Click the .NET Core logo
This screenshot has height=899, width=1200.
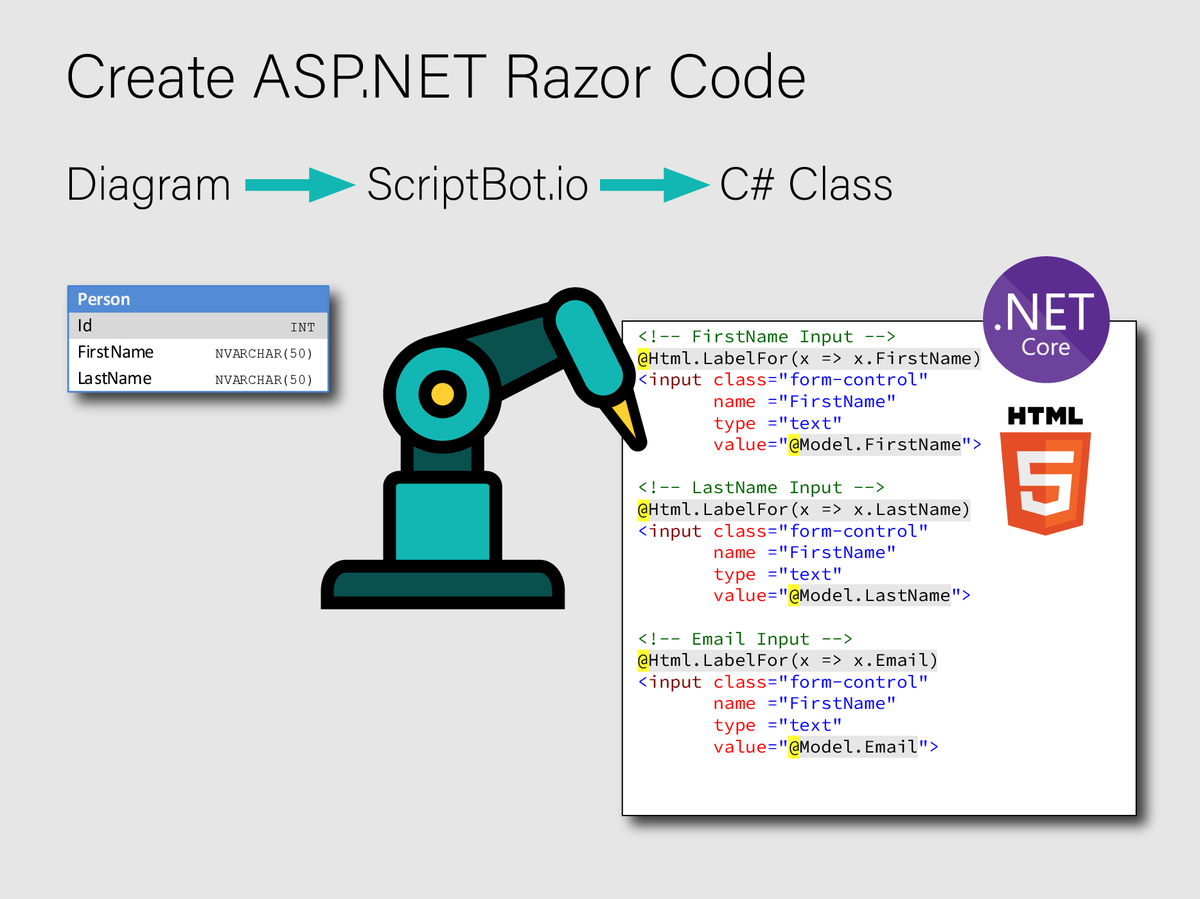[x=1046, y=320]
